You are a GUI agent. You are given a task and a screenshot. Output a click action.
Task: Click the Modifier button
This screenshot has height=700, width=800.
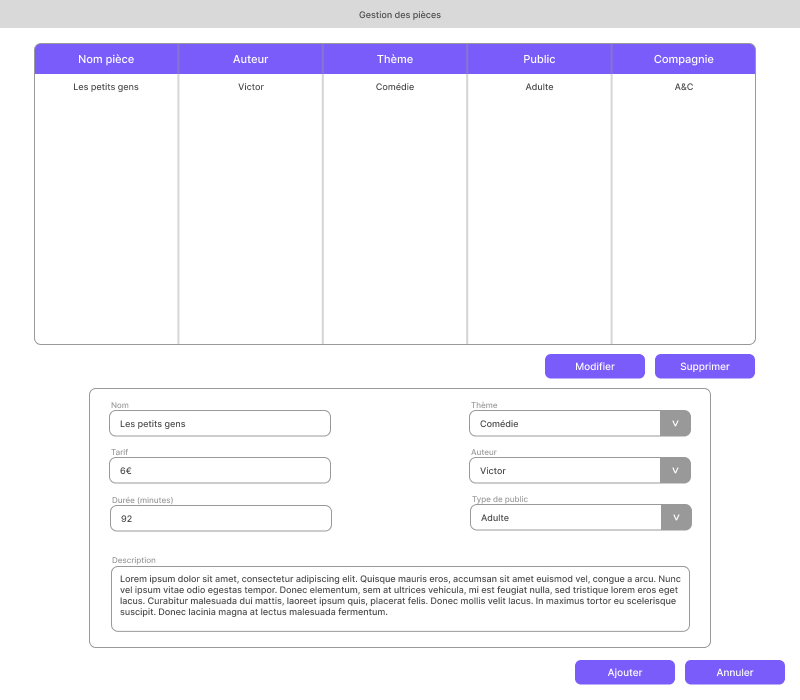[595, 366]
